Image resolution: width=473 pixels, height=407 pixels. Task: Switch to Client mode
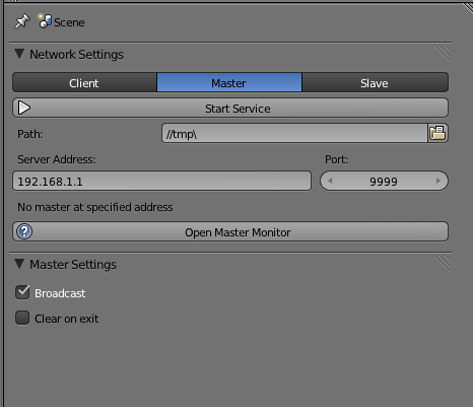(84, 82)
